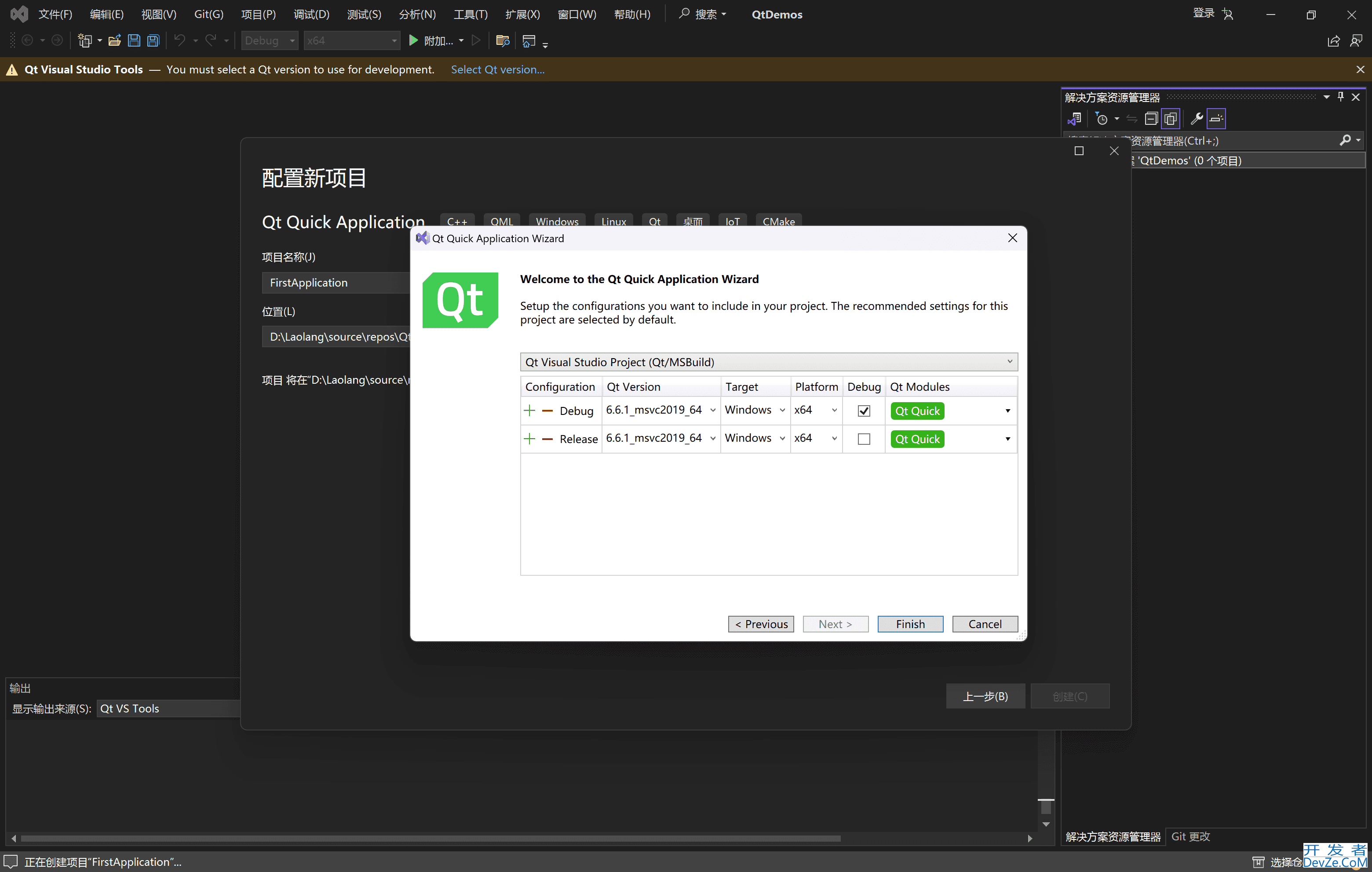The width and height of the screenshot is (1372, 872).
Task: Pin the Solution Explorer panel
Action: tap(1341, 97)
